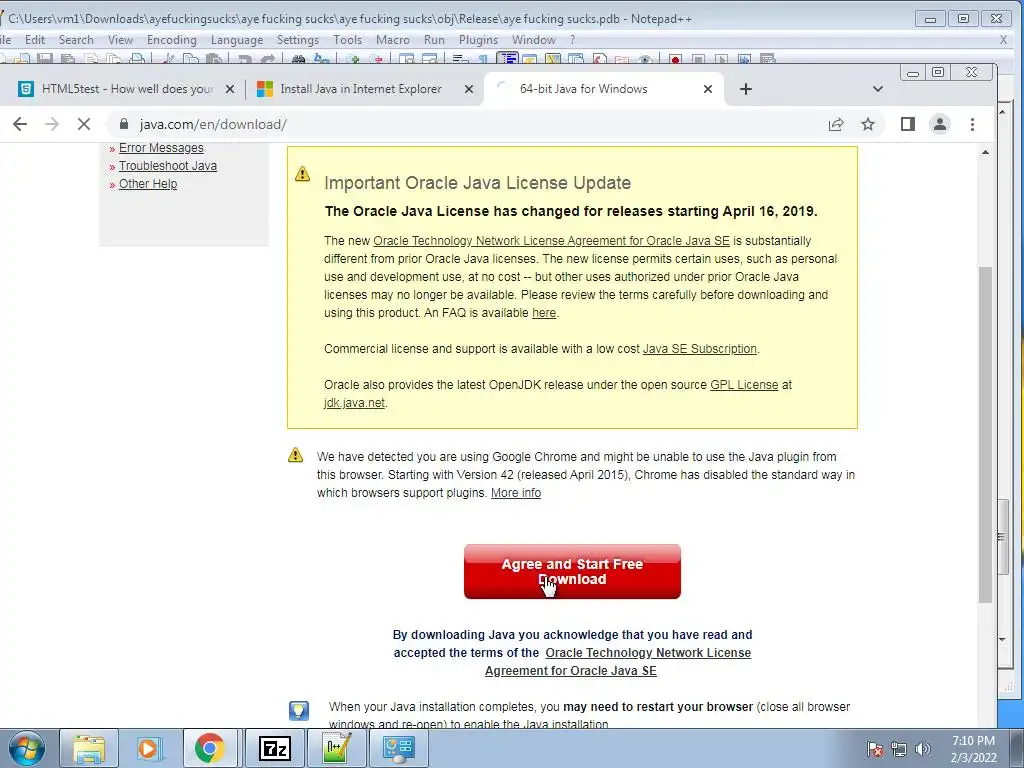Open the Control Panel taskbar icon
The image size is (1024, 768).
[x=399, y=748]
